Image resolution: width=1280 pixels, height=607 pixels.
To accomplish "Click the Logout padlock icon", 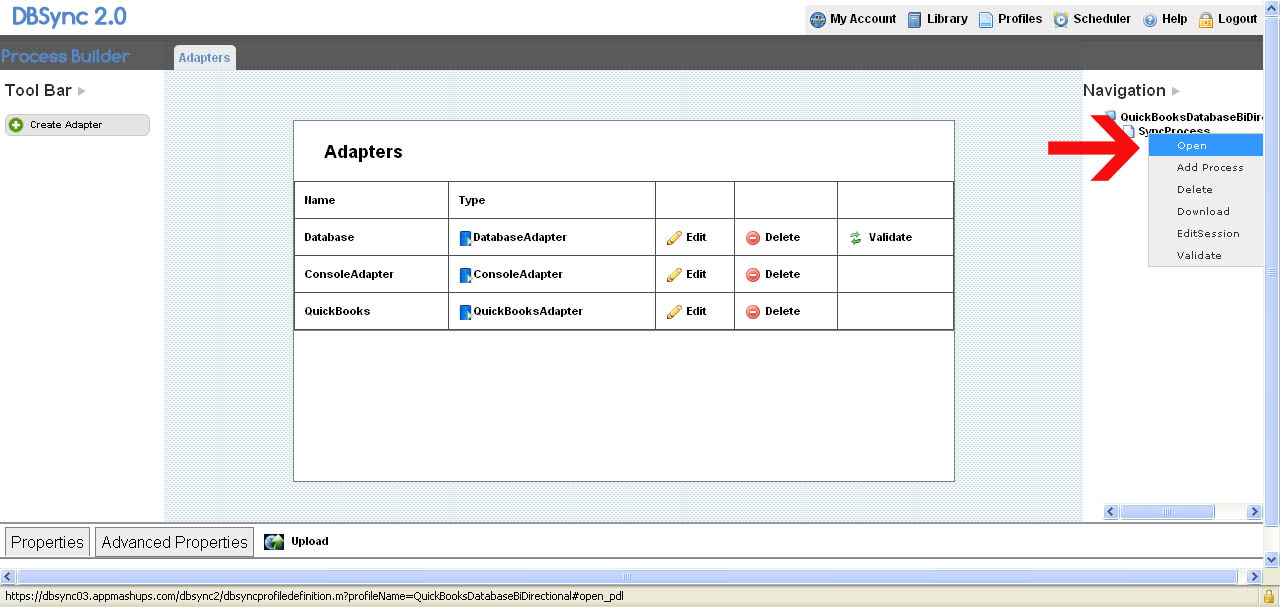I will tap(1206, 19).
